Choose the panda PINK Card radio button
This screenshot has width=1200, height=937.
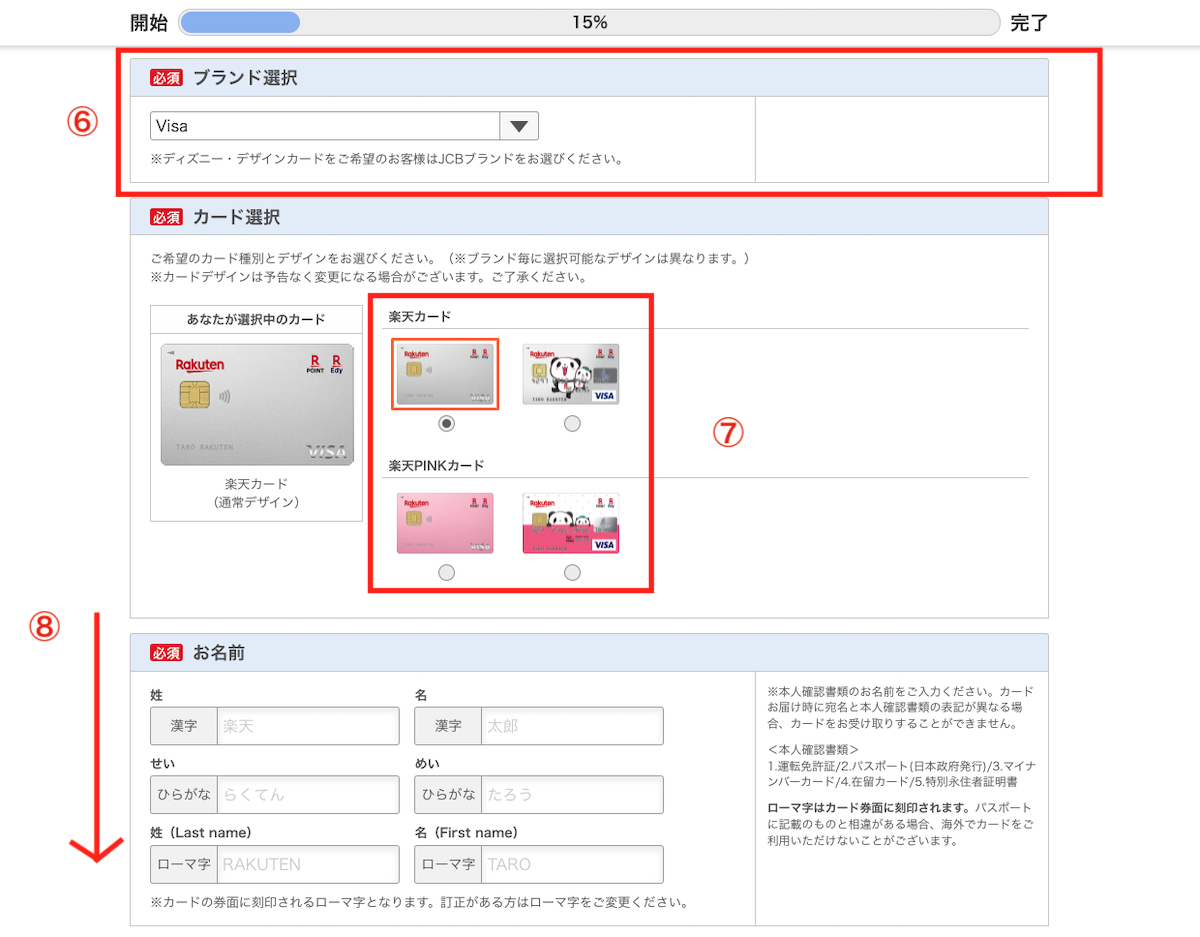tap(571, 572)
